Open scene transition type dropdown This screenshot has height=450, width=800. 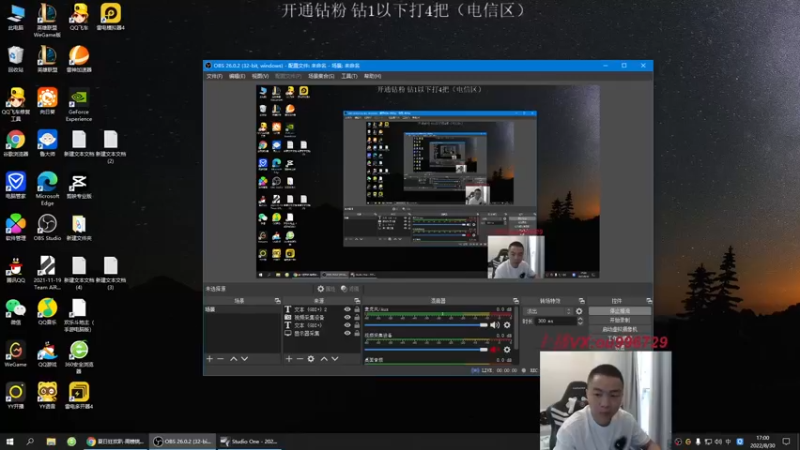549,311
